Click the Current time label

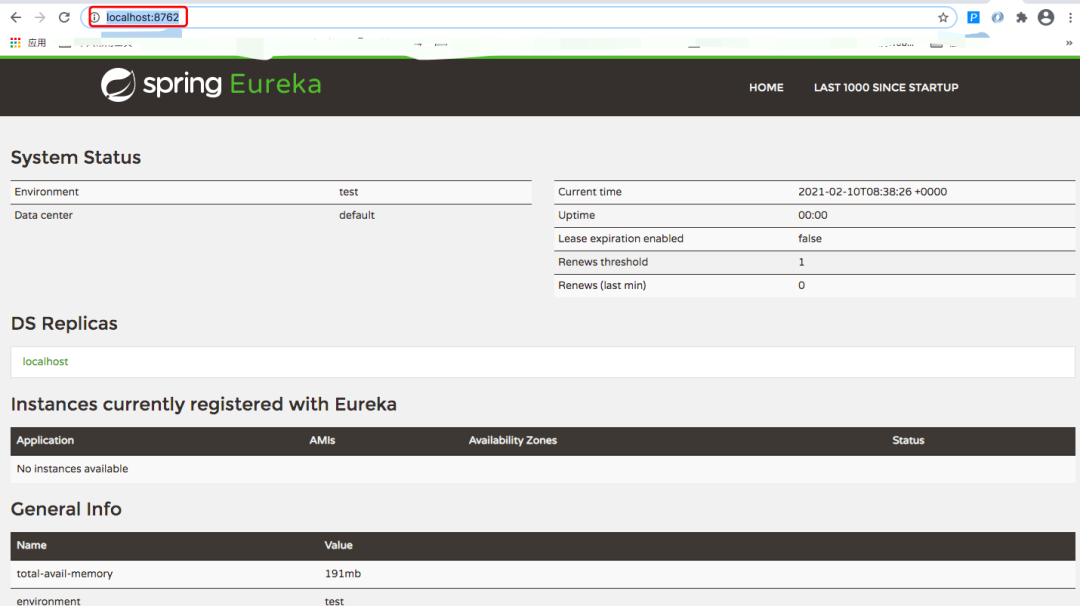tap(590, 192)
